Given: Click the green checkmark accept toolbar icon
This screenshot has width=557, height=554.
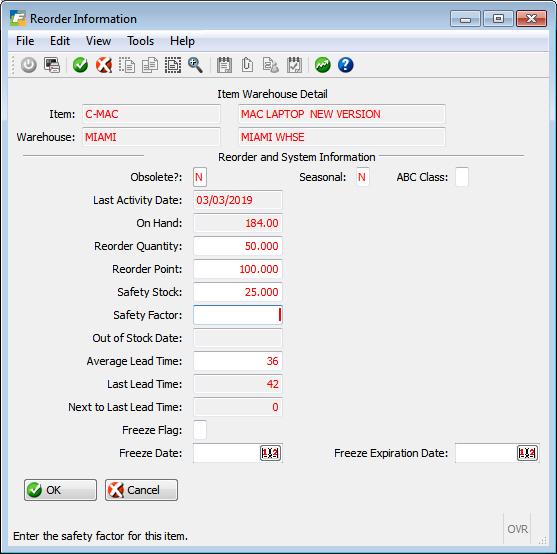Looking at the screenshot, I should click(80, 65).
